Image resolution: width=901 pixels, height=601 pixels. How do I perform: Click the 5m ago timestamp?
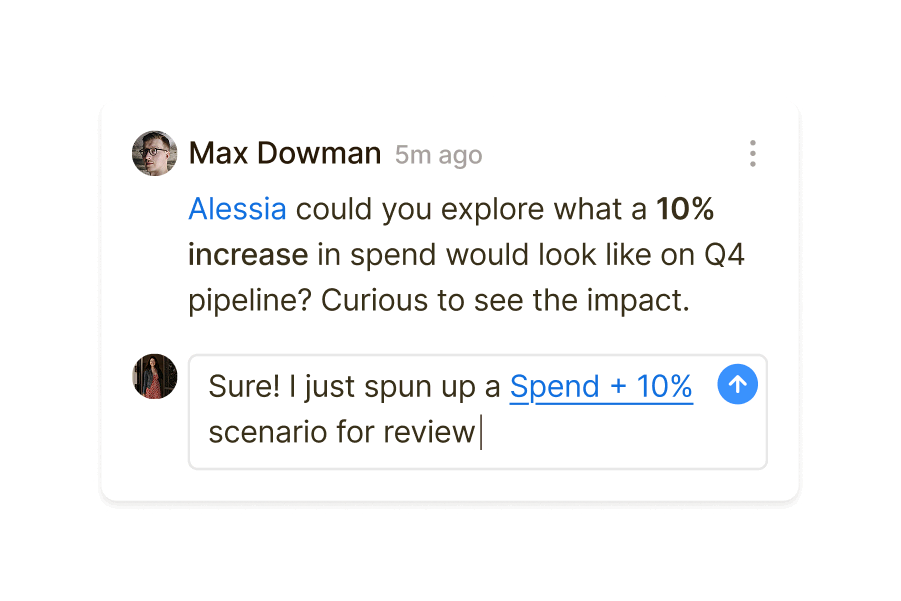click(x=437, y=155)
